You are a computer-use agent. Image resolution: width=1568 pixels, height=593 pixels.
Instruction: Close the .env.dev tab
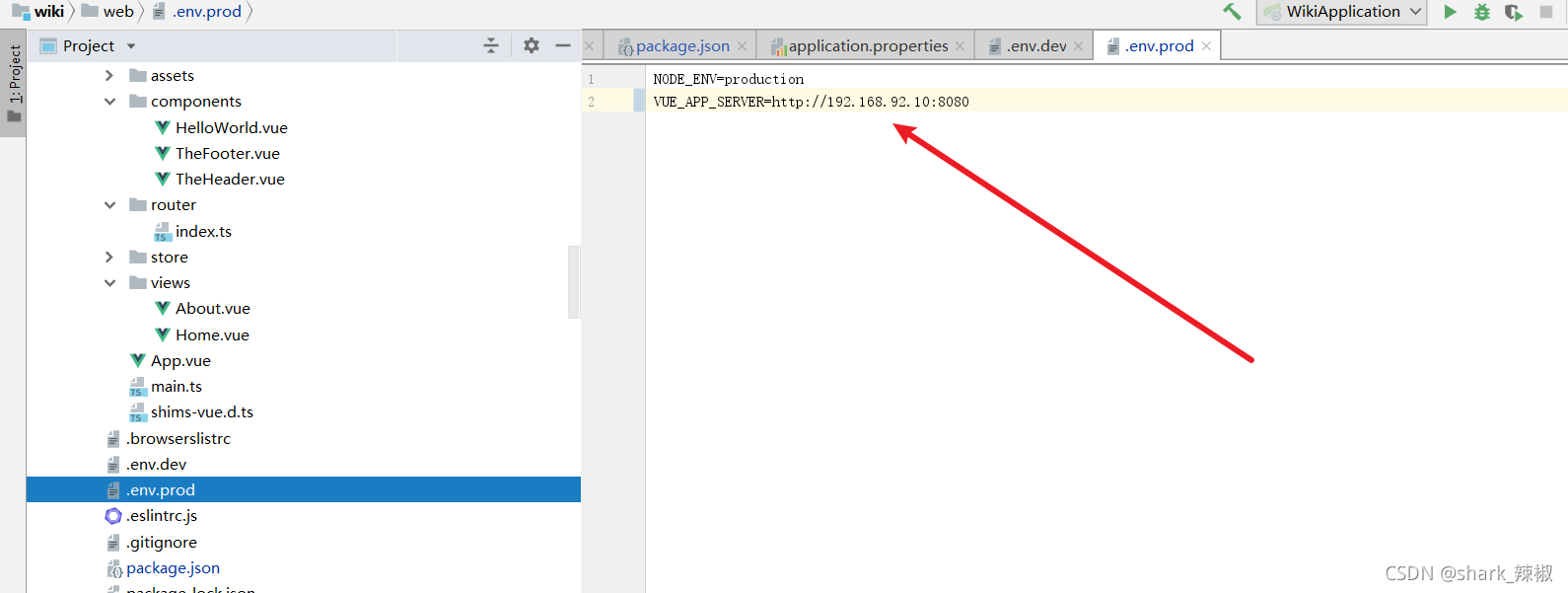pyautogui.click(x=1078, y=46)
